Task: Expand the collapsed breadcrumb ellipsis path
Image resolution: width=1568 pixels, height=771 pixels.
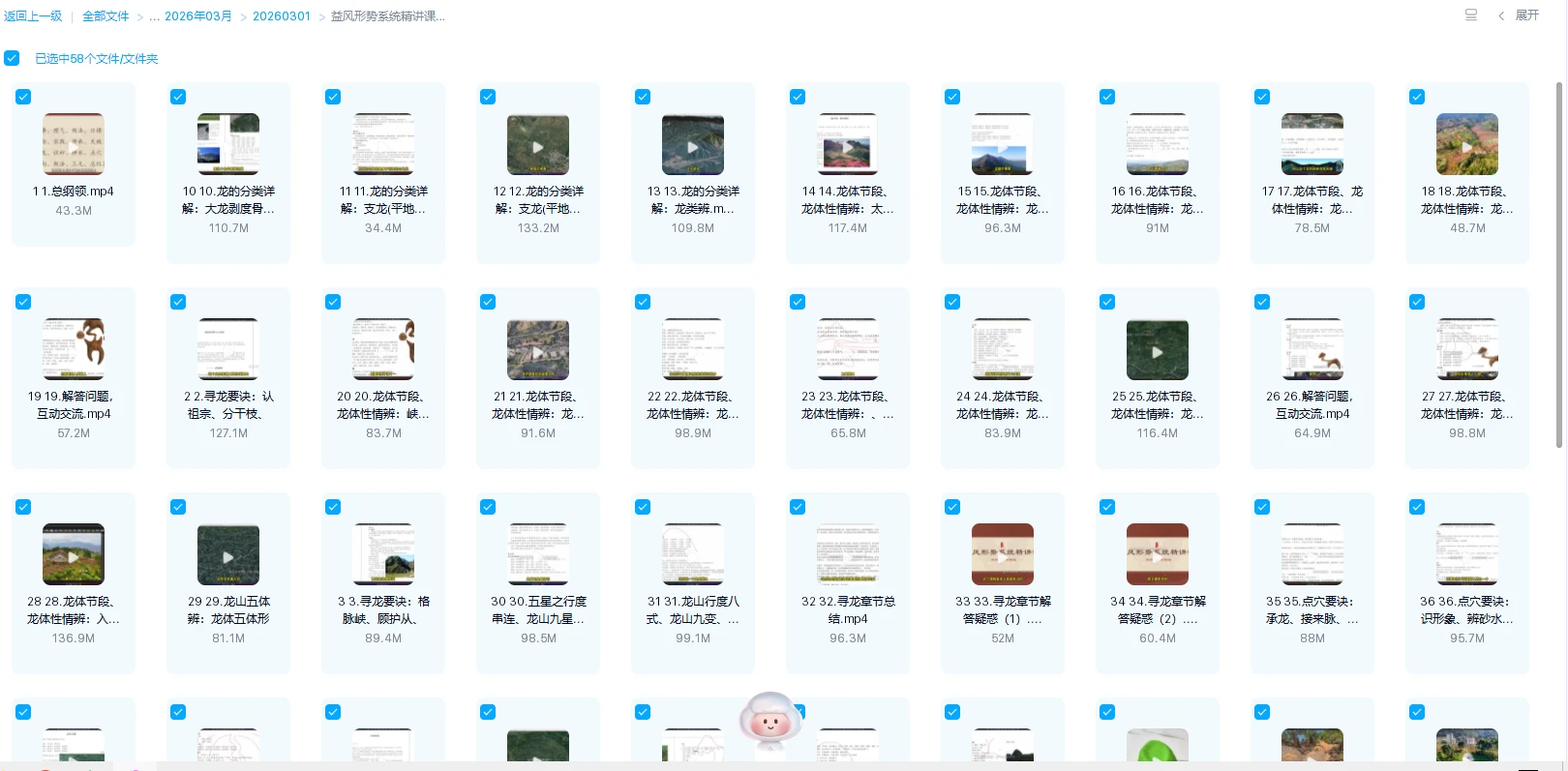Action: click(154, 16)
